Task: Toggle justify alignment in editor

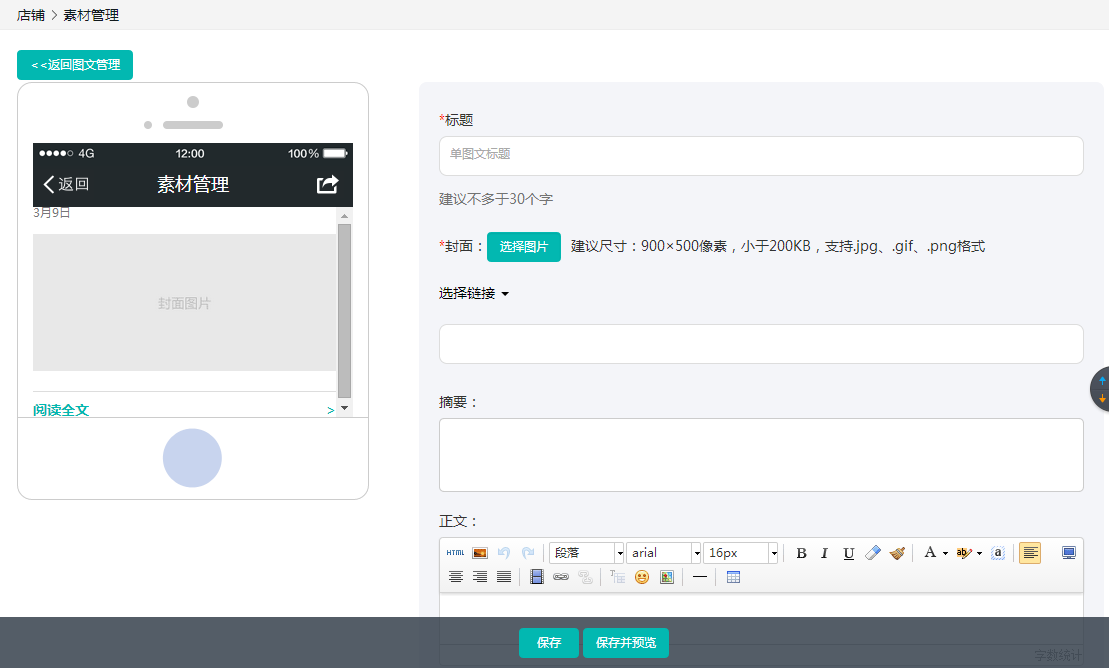Action: coord(504,577)
